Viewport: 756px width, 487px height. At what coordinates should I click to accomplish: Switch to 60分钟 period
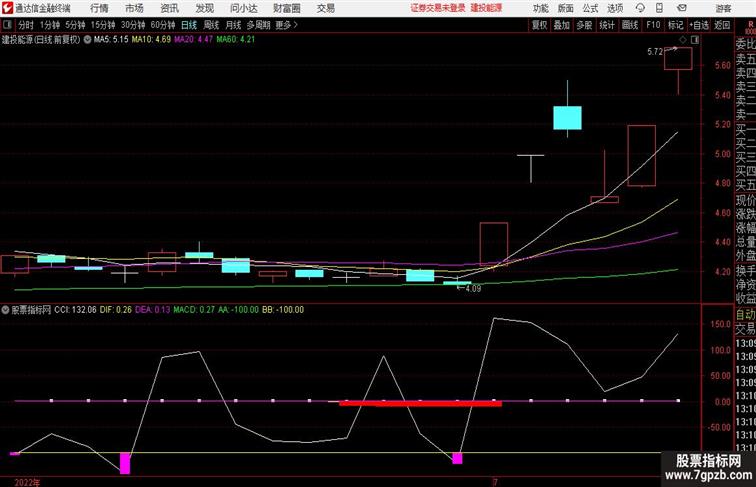(163, 25)
